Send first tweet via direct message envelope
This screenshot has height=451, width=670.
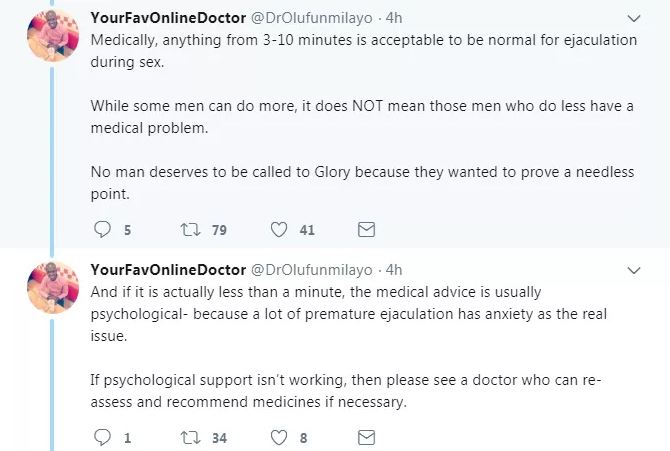coord(366,230)
